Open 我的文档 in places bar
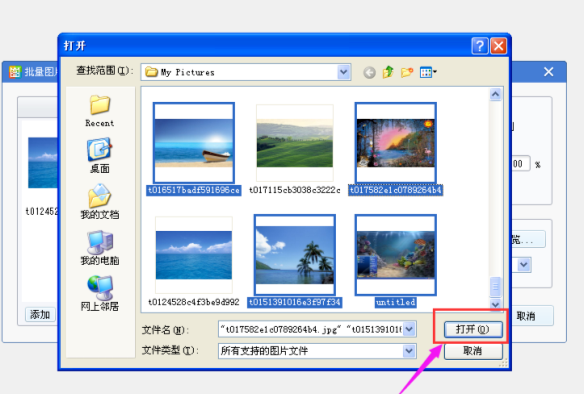 pyautogui.click(x=100, y=201)
